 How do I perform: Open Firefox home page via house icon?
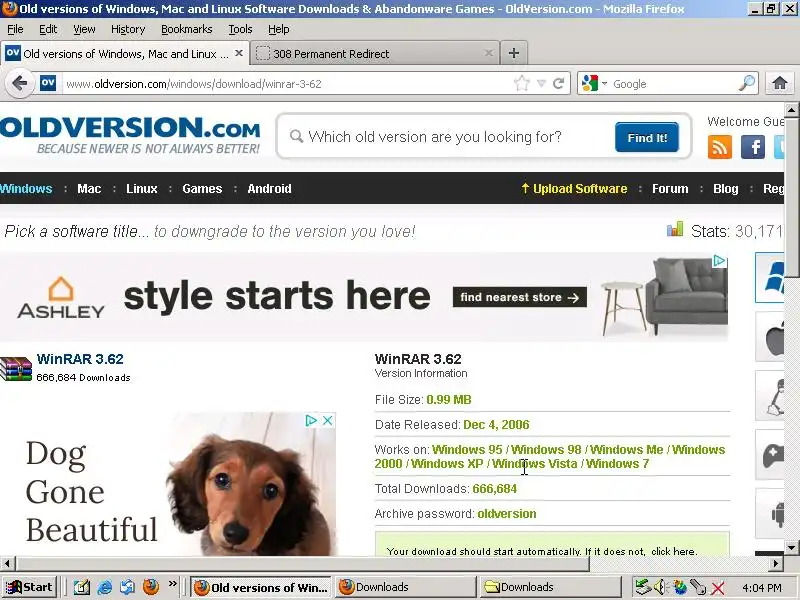(779, 83)
